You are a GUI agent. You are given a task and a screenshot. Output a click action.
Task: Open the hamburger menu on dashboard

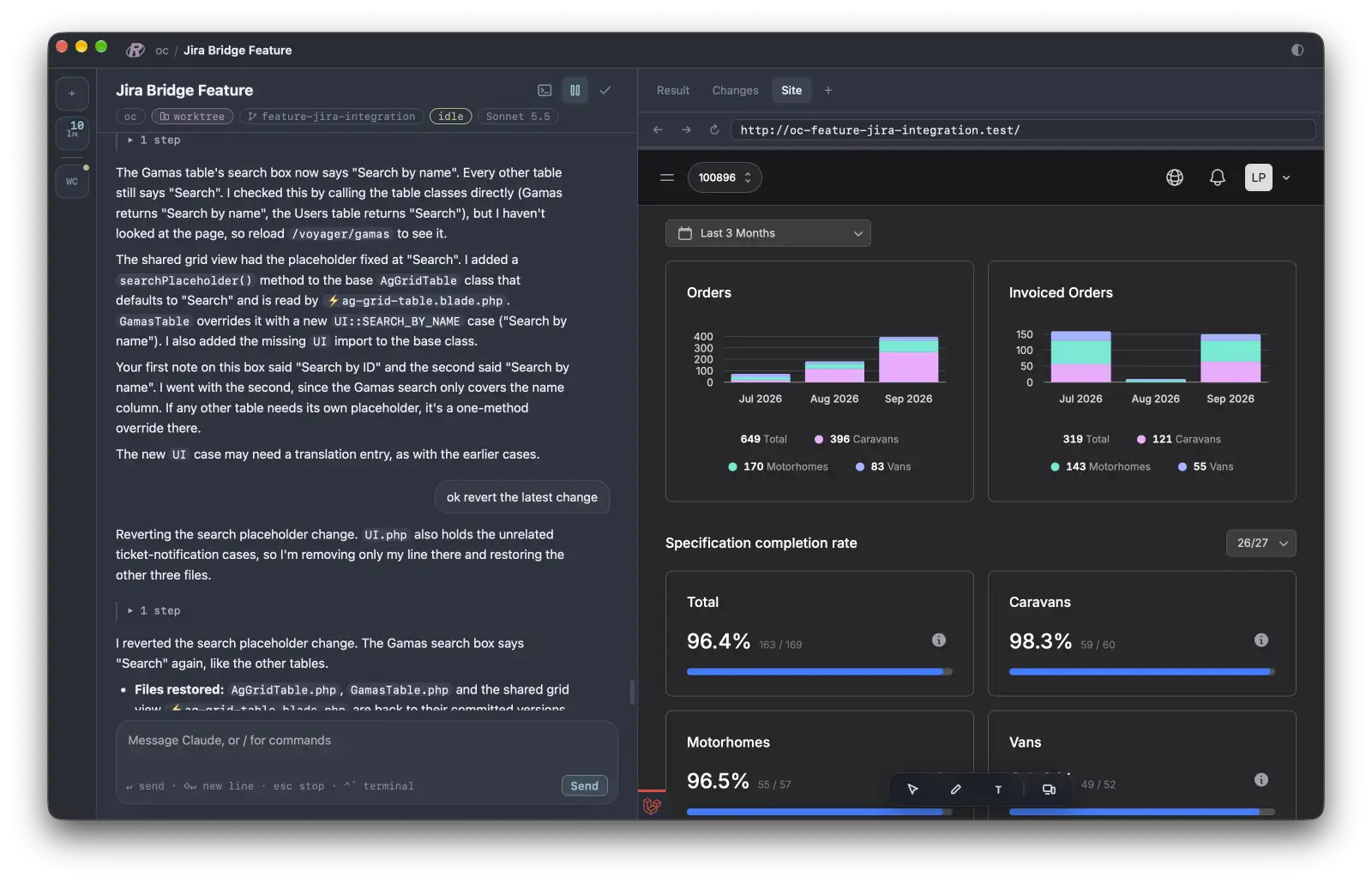(x=667, y=177)
